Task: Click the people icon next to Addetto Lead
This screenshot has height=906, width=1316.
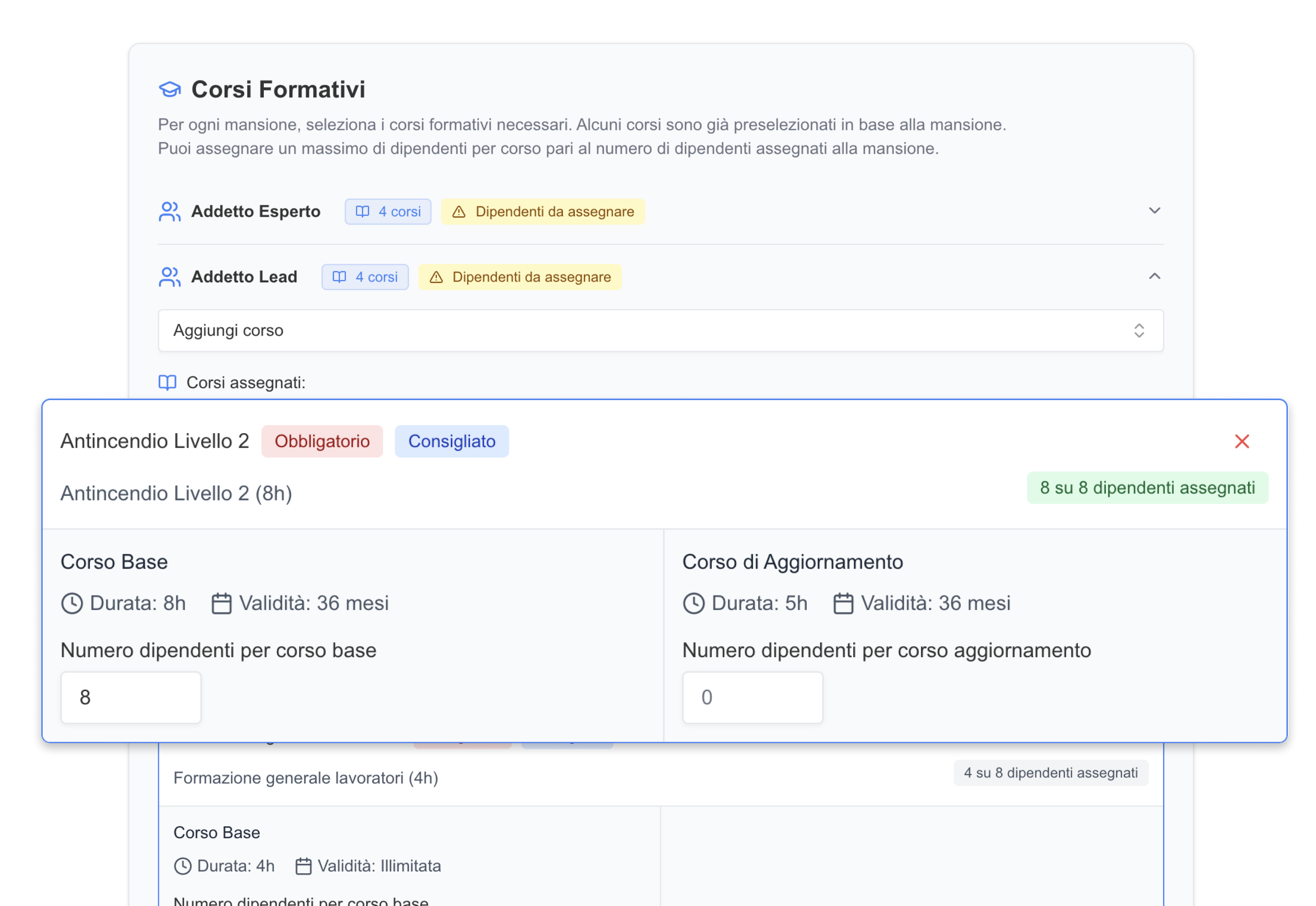Action: click(169, 277)
